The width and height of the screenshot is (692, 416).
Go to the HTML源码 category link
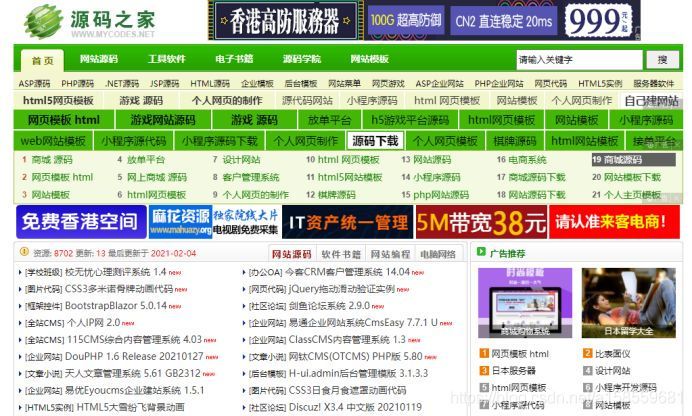pyautogui.click(x=210, y=83)
